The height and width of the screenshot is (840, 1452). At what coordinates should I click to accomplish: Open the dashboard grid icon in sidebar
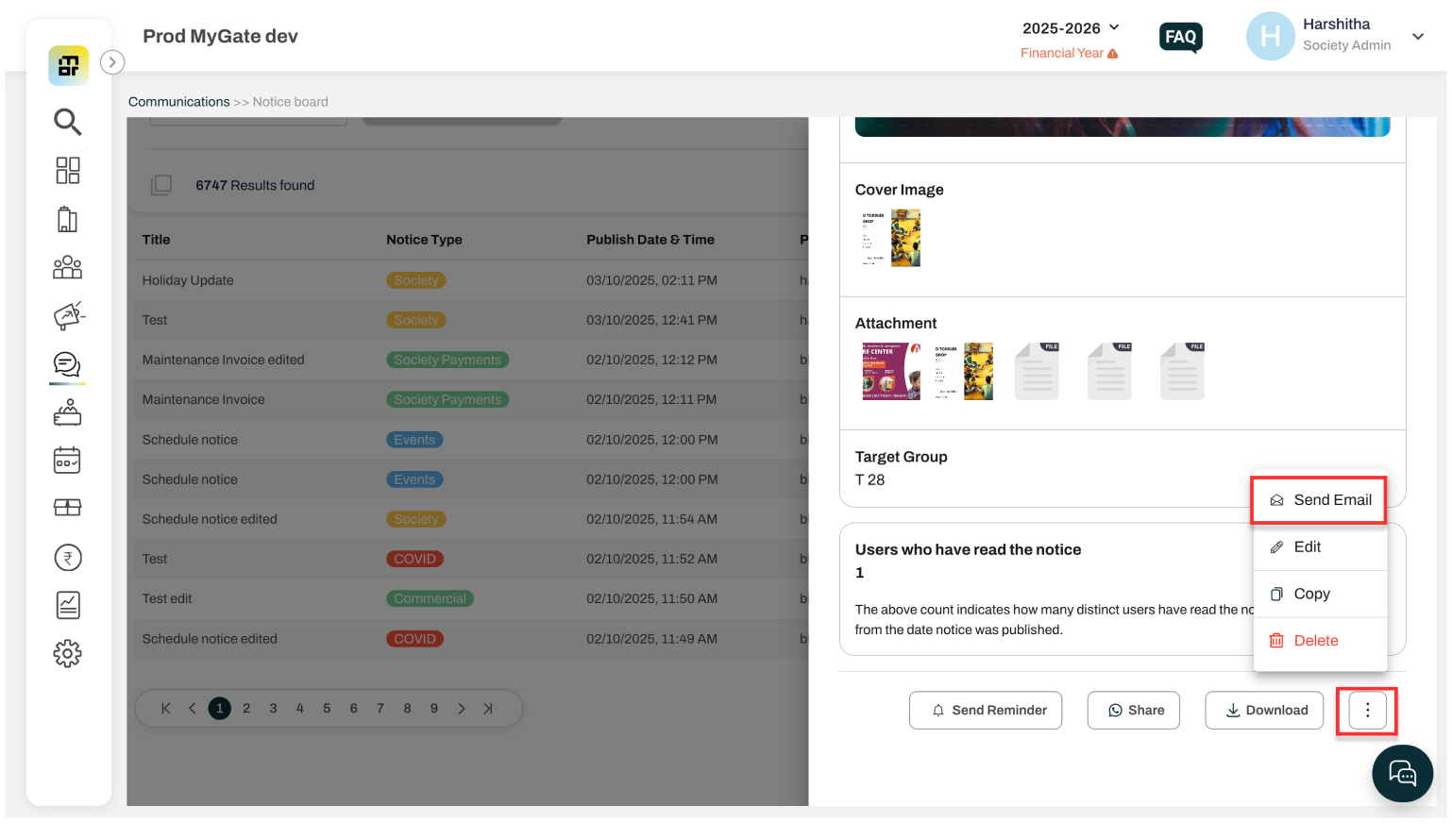coord(67,171)
